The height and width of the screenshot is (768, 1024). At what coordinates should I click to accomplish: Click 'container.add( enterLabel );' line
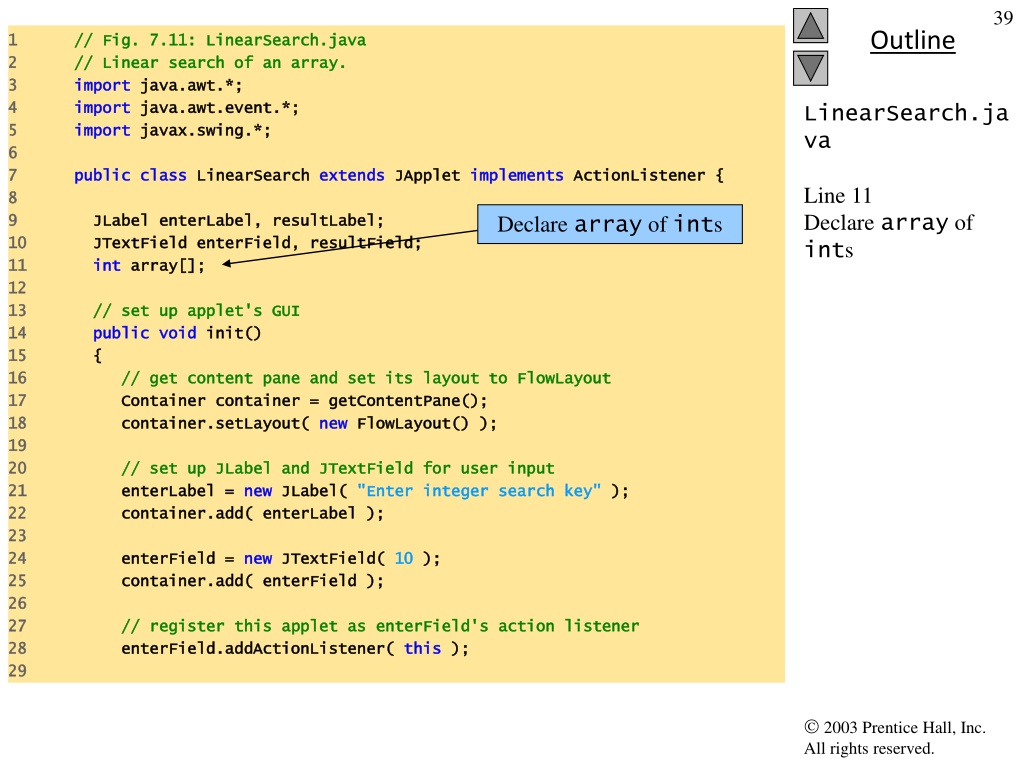pyautogui.click(x=253, y=513)
